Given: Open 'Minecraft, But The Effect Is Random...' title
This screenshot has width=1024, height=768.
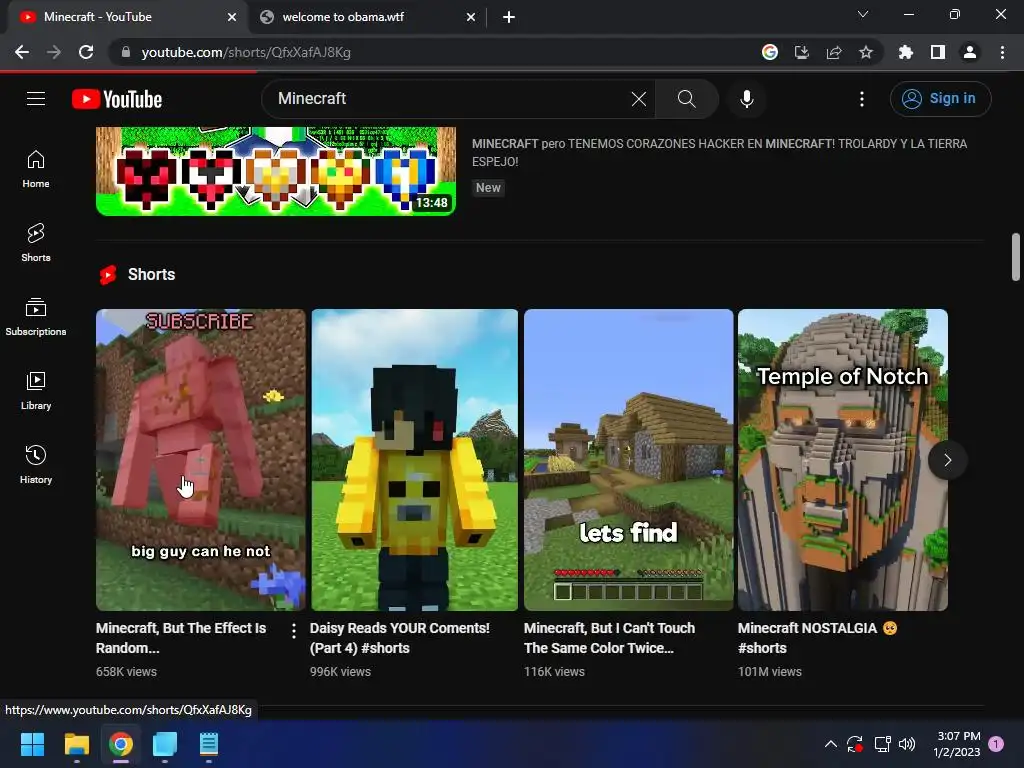Looking at the screenshot, I should pyautogui.click(x=181, y=638).
